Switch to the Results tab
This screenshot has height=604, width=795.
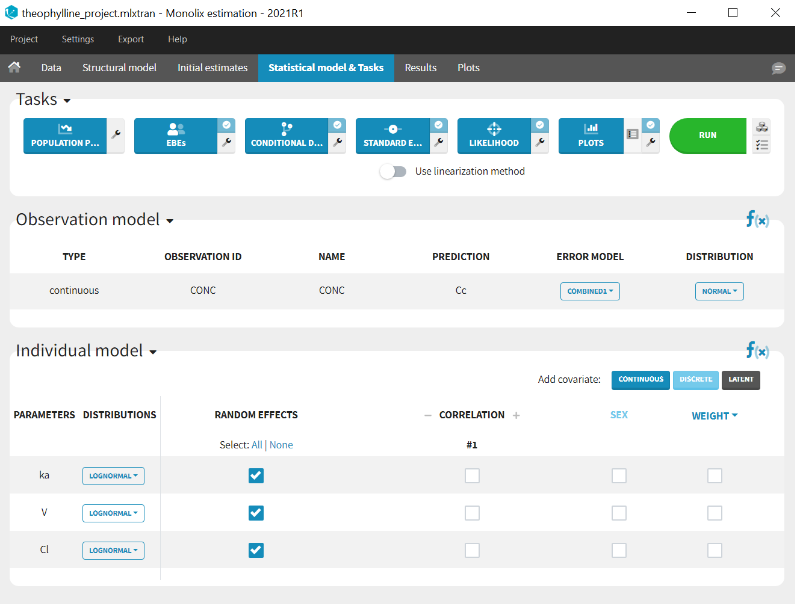(420, 68)
